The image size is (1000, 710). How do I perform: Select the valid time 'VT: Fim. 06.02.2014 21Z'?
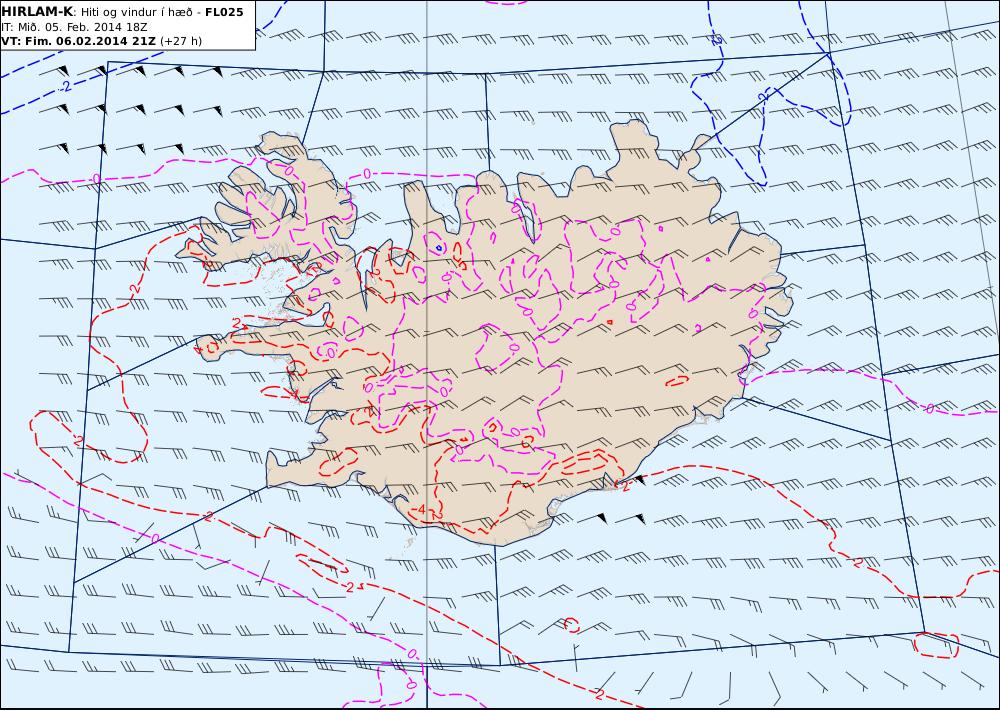[x=78, y=41]
